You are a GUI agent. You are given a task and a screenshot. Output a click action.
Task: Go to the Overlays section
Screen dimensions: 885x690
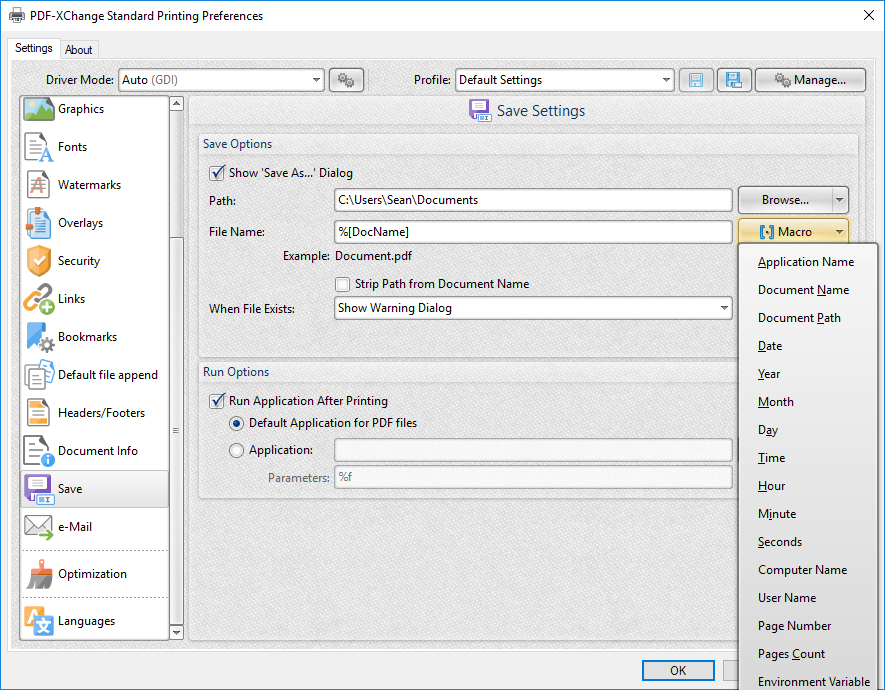[x=94, y=223]
